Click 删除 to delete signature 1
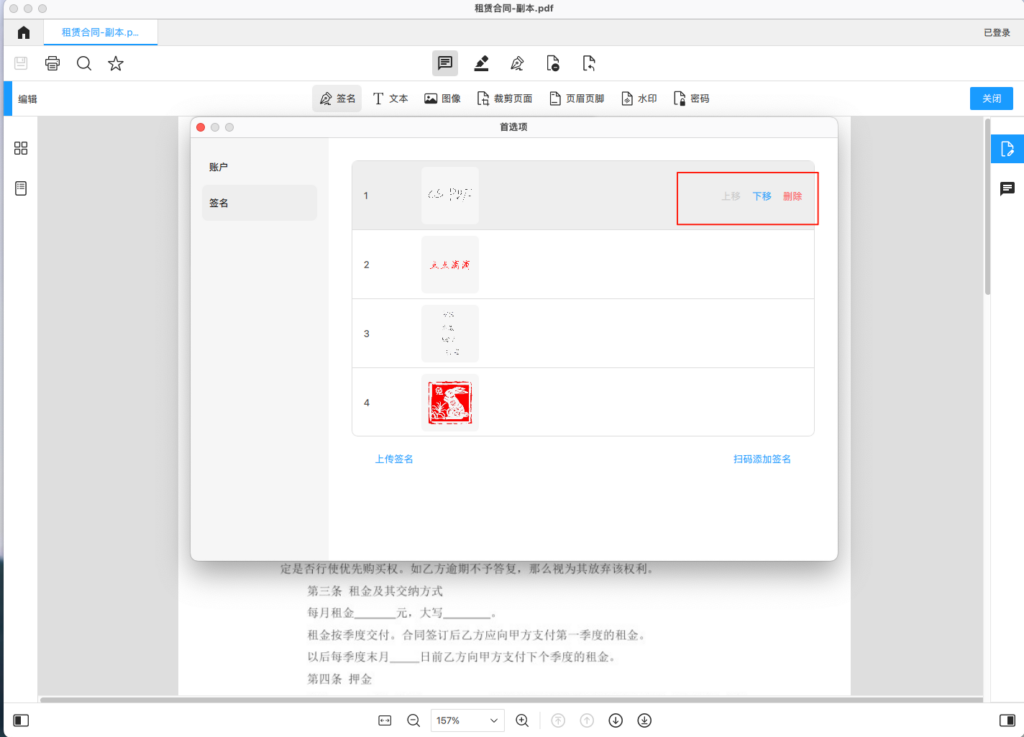The image size is (1024, 737). pyautogui.click(x=792, y=196)
